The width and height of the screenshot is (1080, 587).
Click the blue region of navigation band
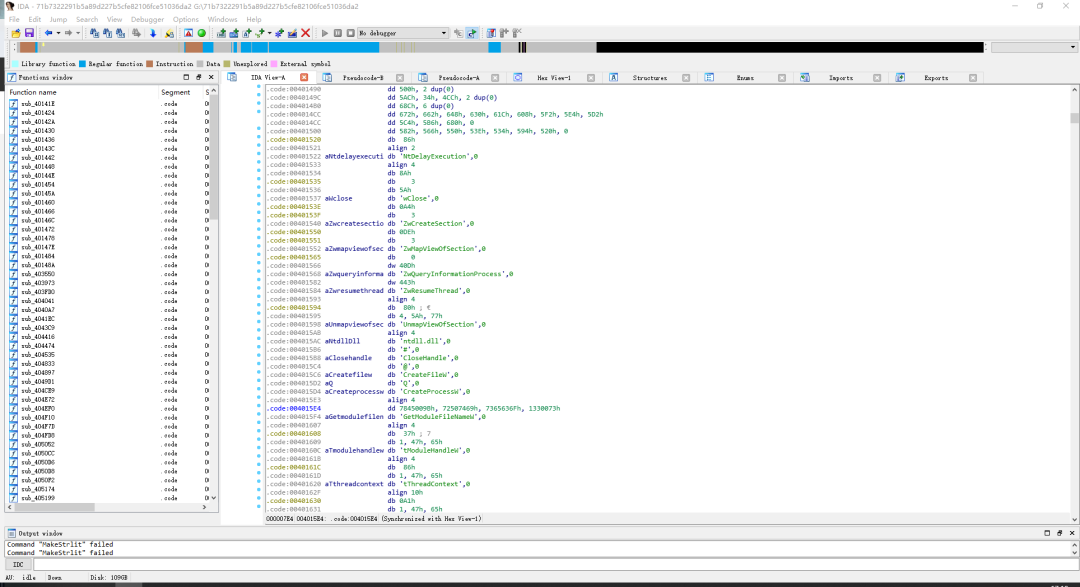(x=324, y=48)
